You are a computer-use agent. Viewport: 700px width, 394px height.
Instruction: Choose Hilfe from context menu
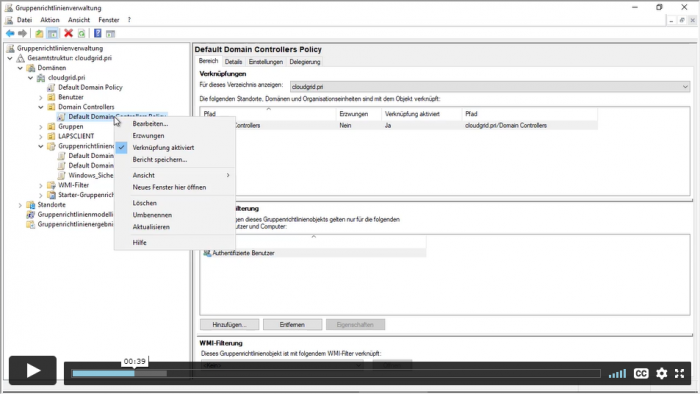175,243
